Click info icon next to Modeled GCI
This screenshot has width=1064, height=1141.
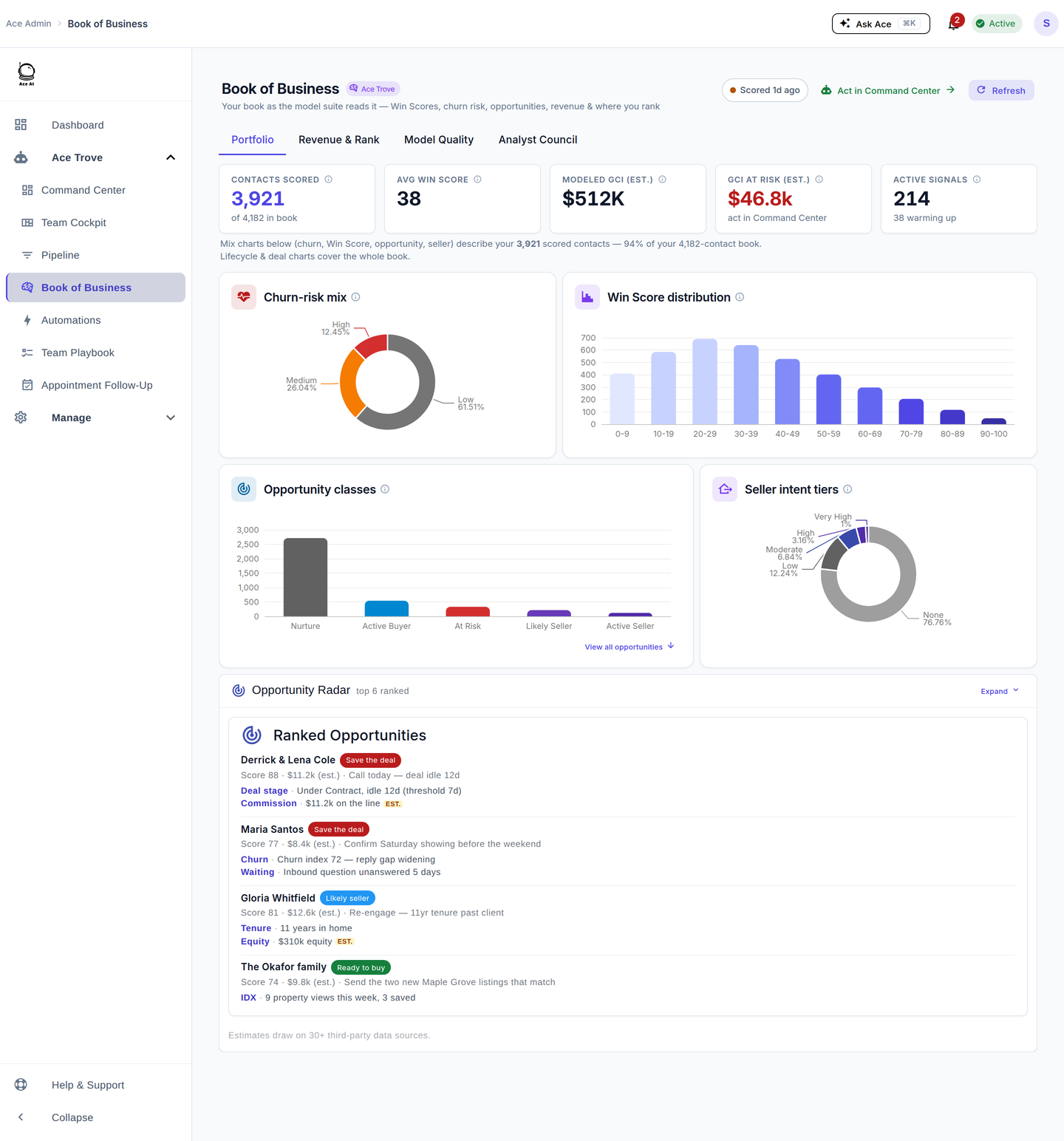click(x=662, y=180)
